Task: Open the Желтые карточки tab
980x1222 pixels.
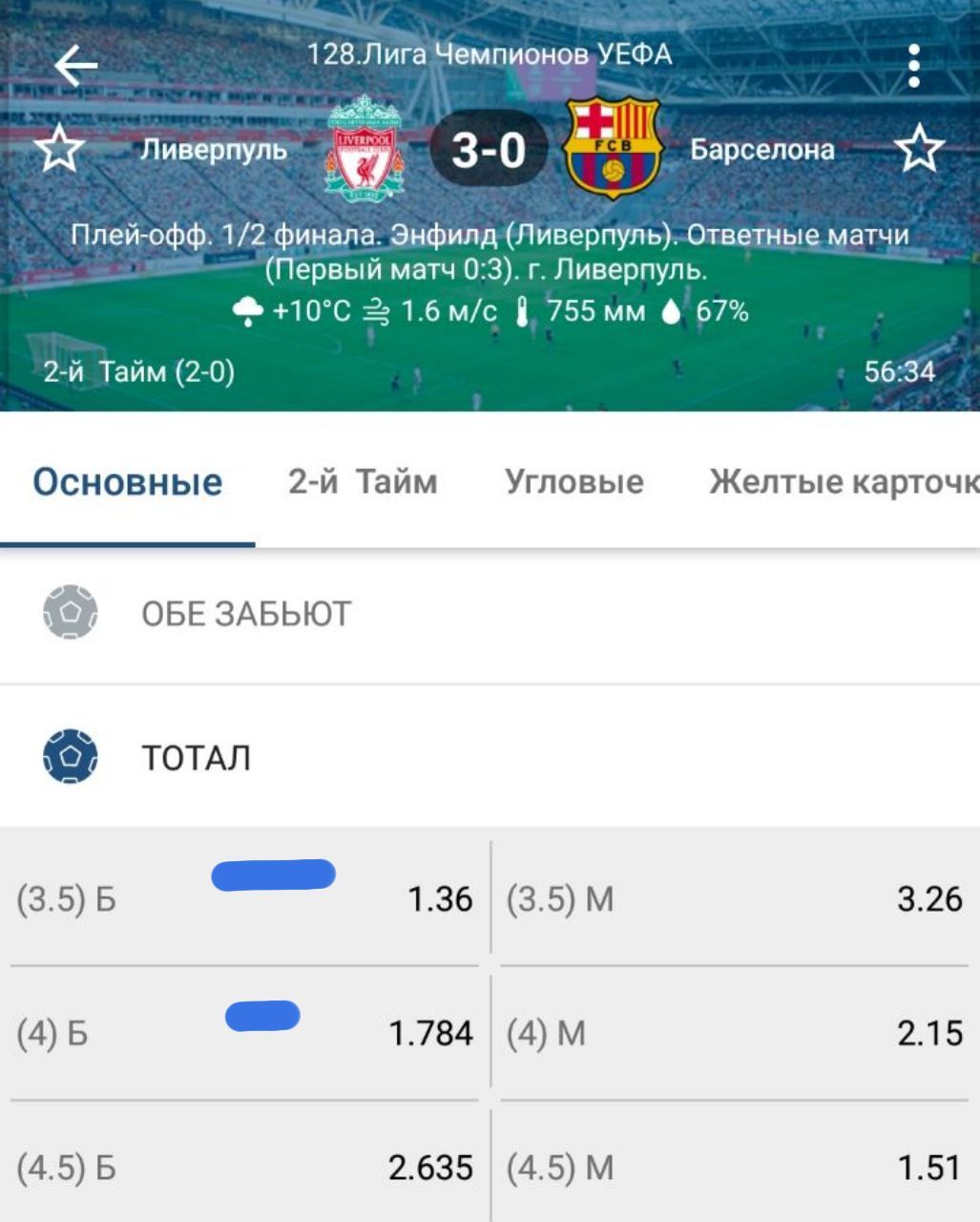Action: [843, 482]
